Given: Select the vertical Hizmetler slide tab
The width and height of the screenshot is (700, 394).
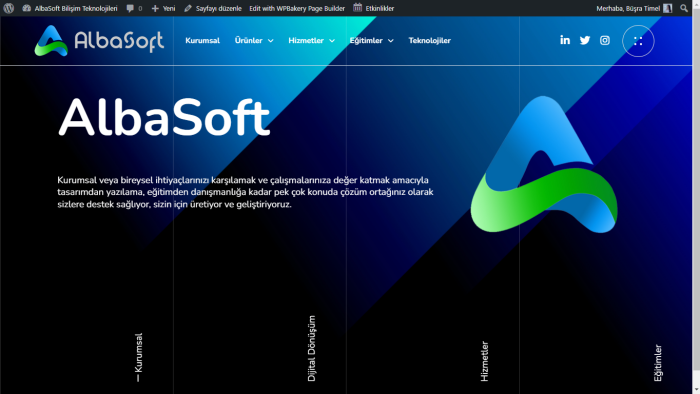Looking at the screenshot, I should pos(484,361).
